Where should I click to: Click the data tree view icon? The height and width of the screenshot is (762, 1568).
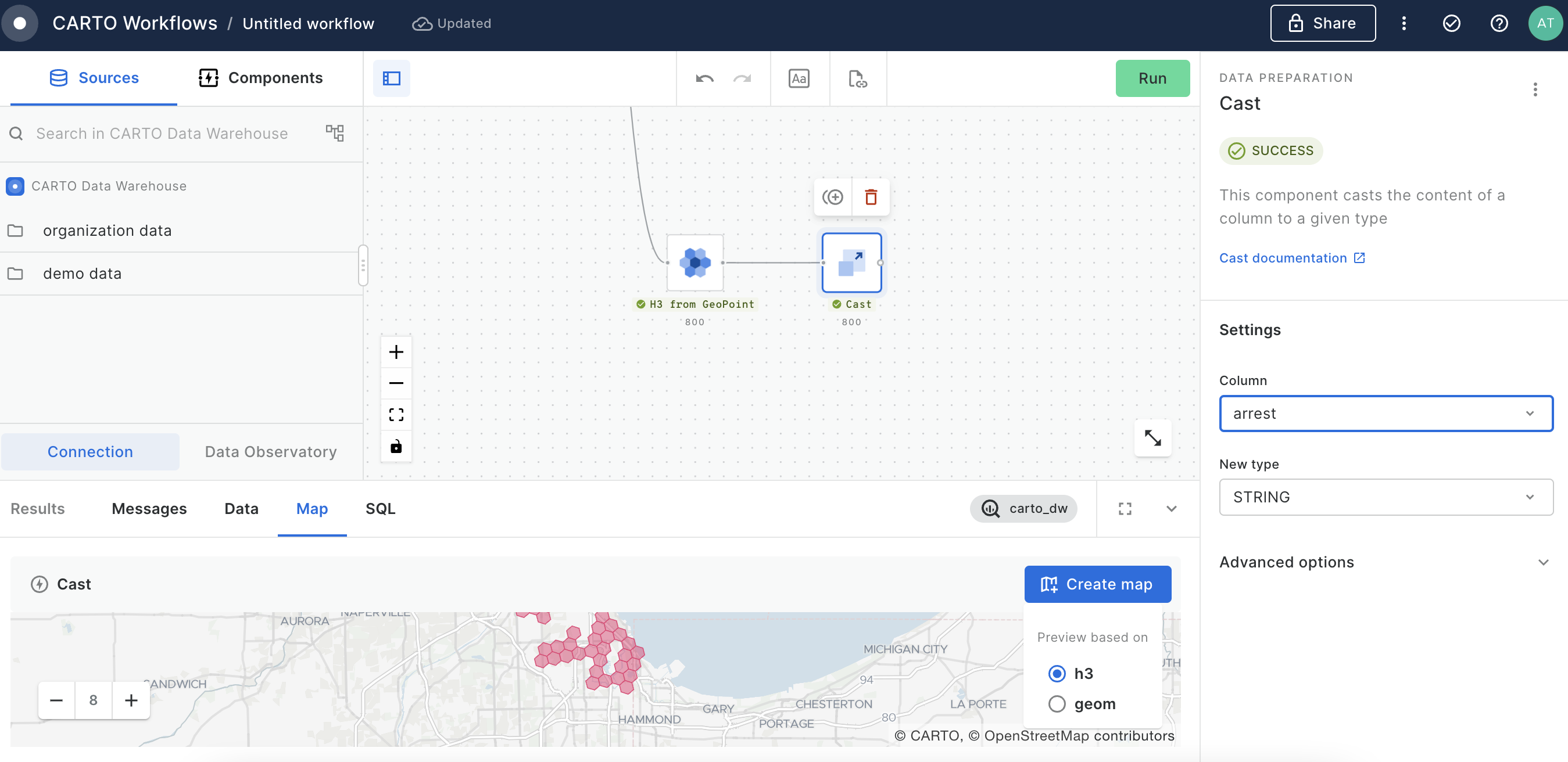click(x=335, y=133)
